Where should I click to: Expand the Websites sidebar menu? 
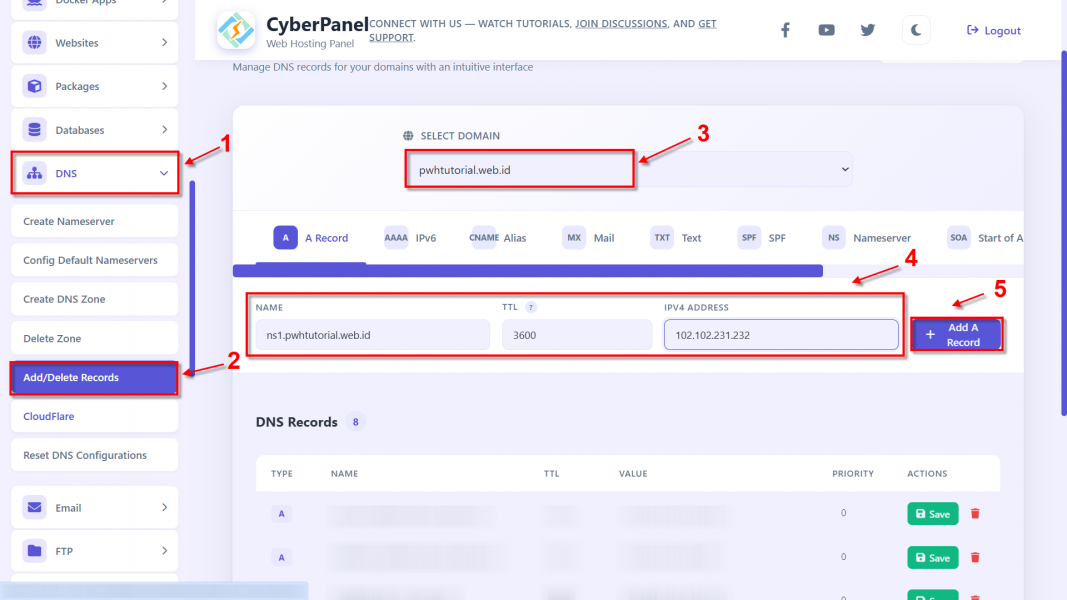click(x=95, y=42)
